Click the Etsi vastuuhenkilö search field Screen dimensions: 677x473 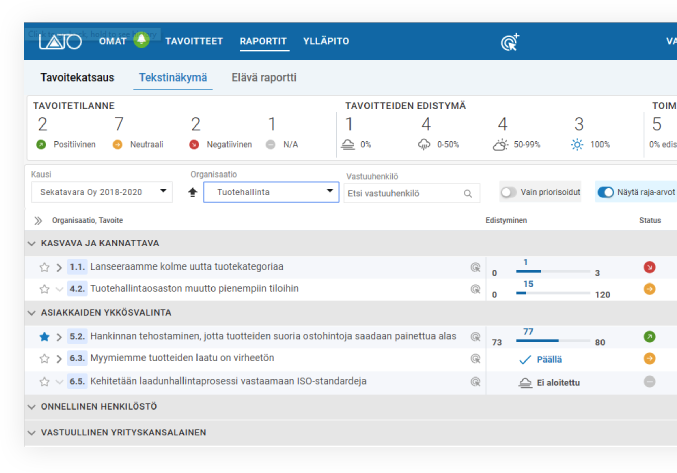pyautogui.click(x=411, y=194)
